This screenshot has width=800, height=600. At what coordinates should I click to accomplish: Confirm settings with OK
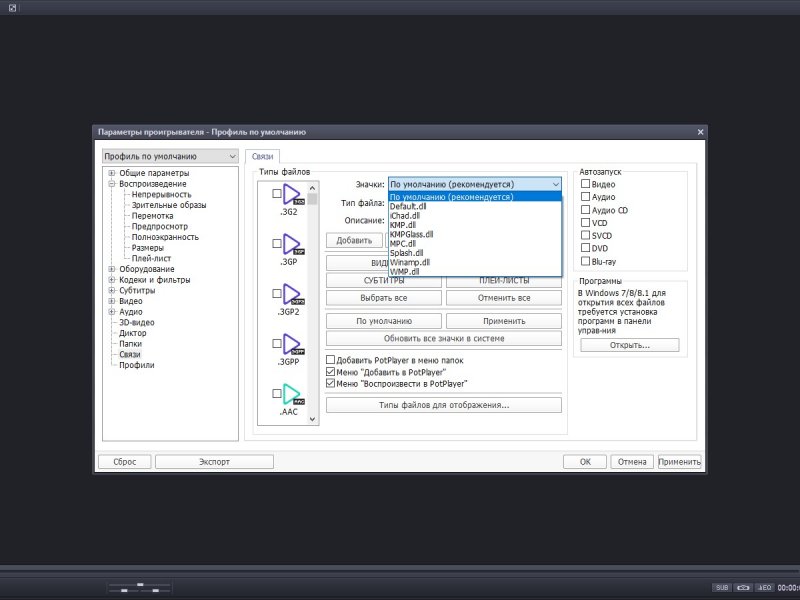585,462
